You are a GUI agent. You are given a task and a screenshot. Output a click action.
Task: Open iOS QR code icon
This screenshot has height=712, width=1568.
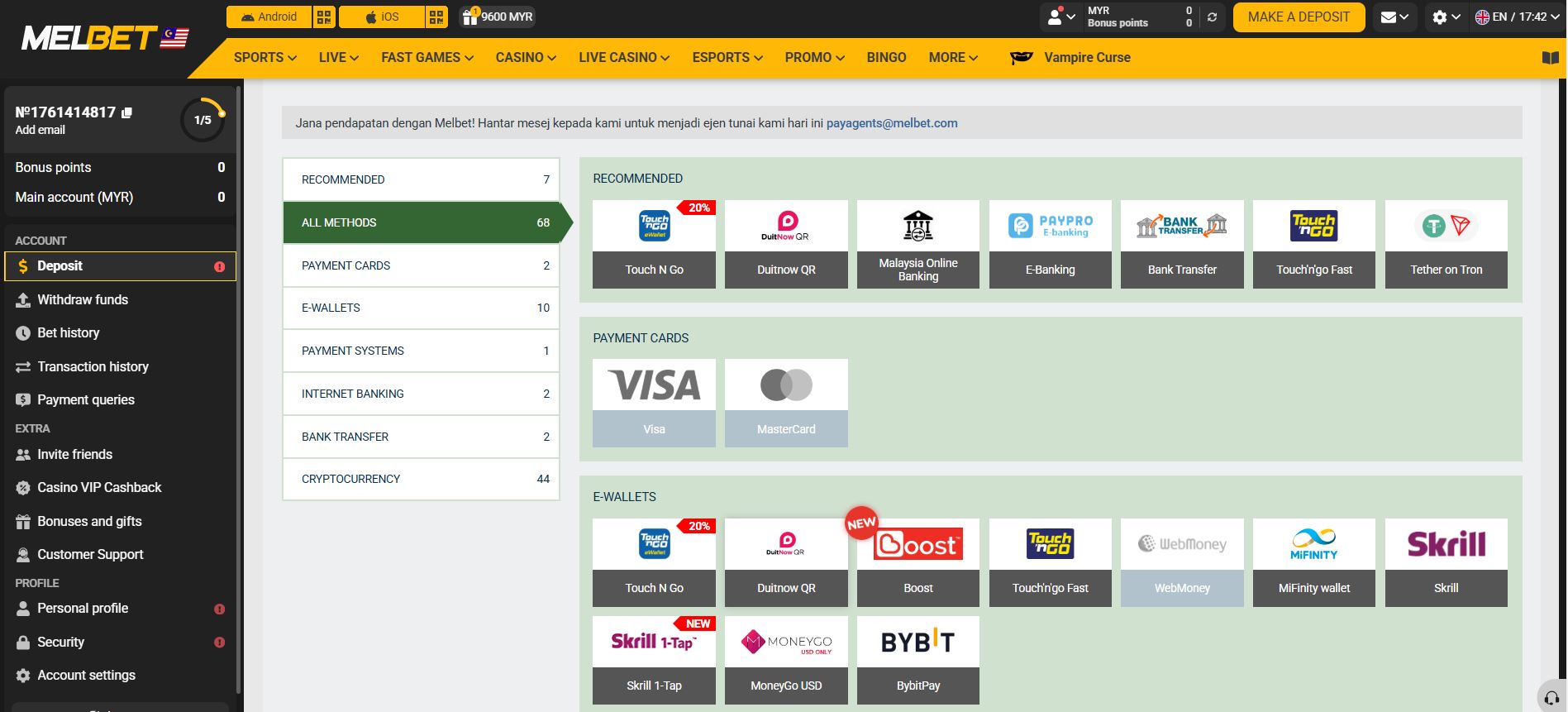coord(436,17)
